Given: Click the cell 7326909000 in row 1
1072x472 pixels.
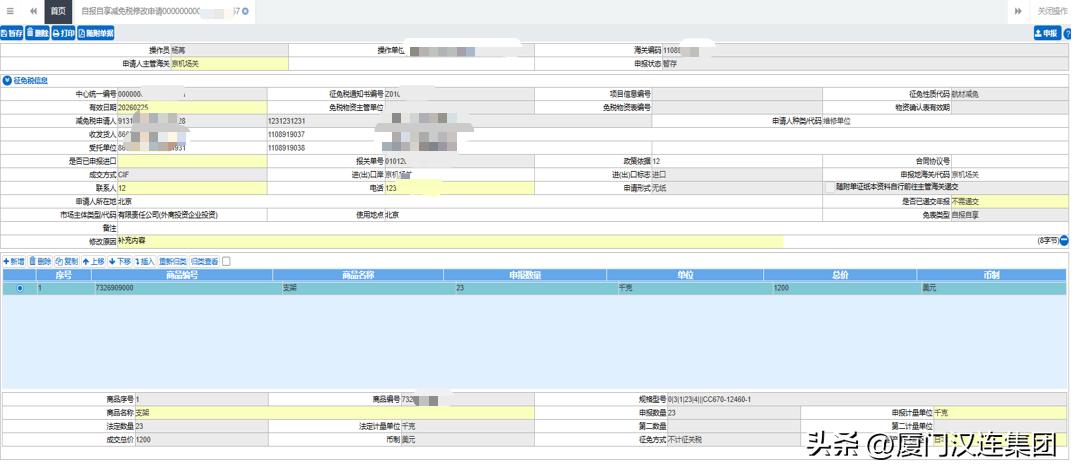Looking at the screenshot, I should click(182, 289).
